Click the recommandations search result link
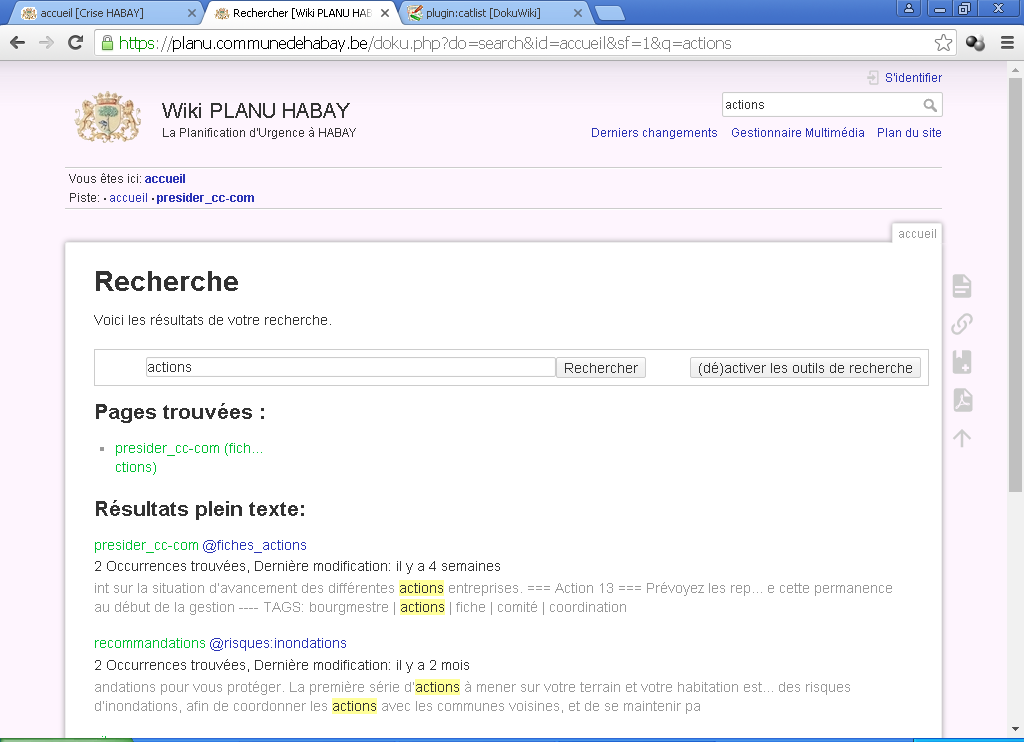 (150, 643)
